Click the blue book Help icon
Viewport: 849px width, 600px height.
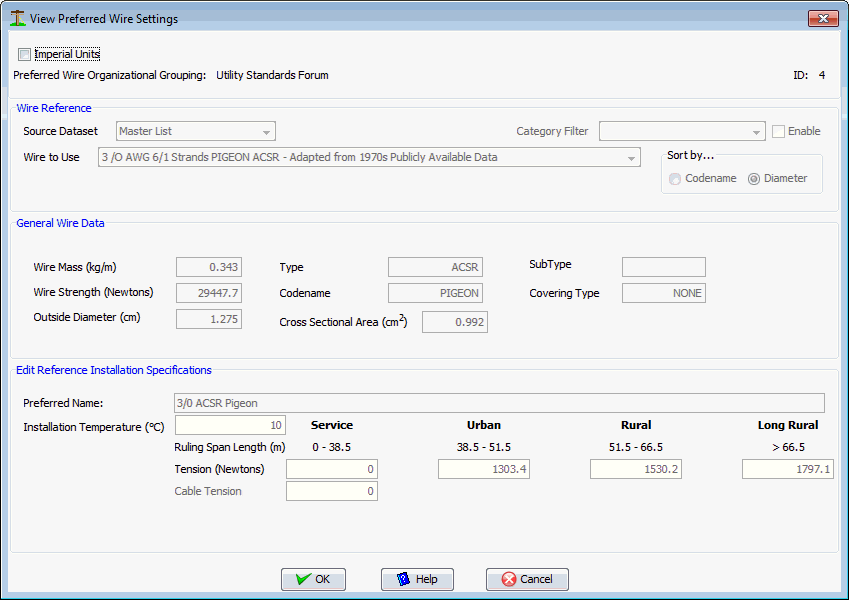coord(403,579)
